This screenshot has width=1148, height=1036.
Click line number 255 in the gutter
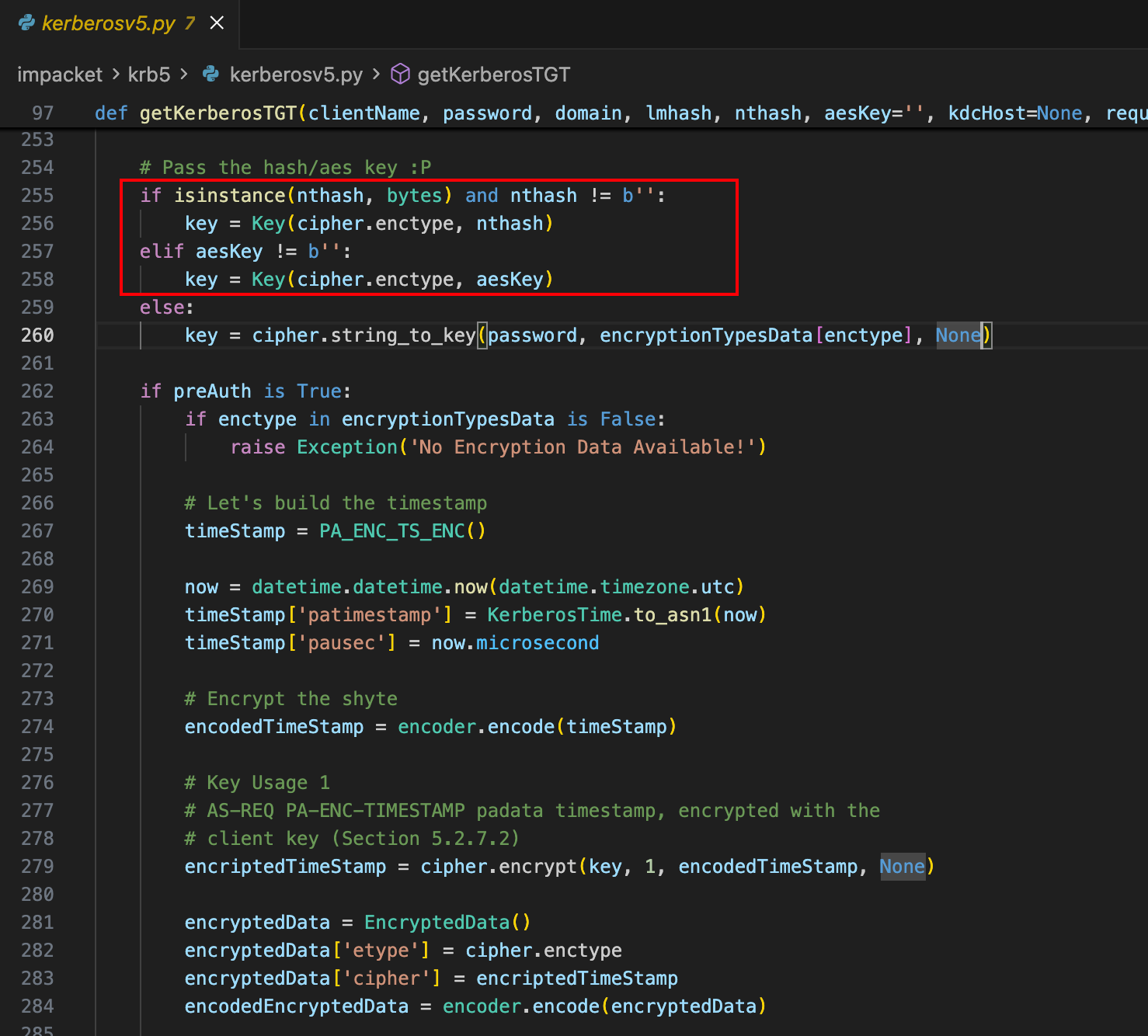(37, 196)
